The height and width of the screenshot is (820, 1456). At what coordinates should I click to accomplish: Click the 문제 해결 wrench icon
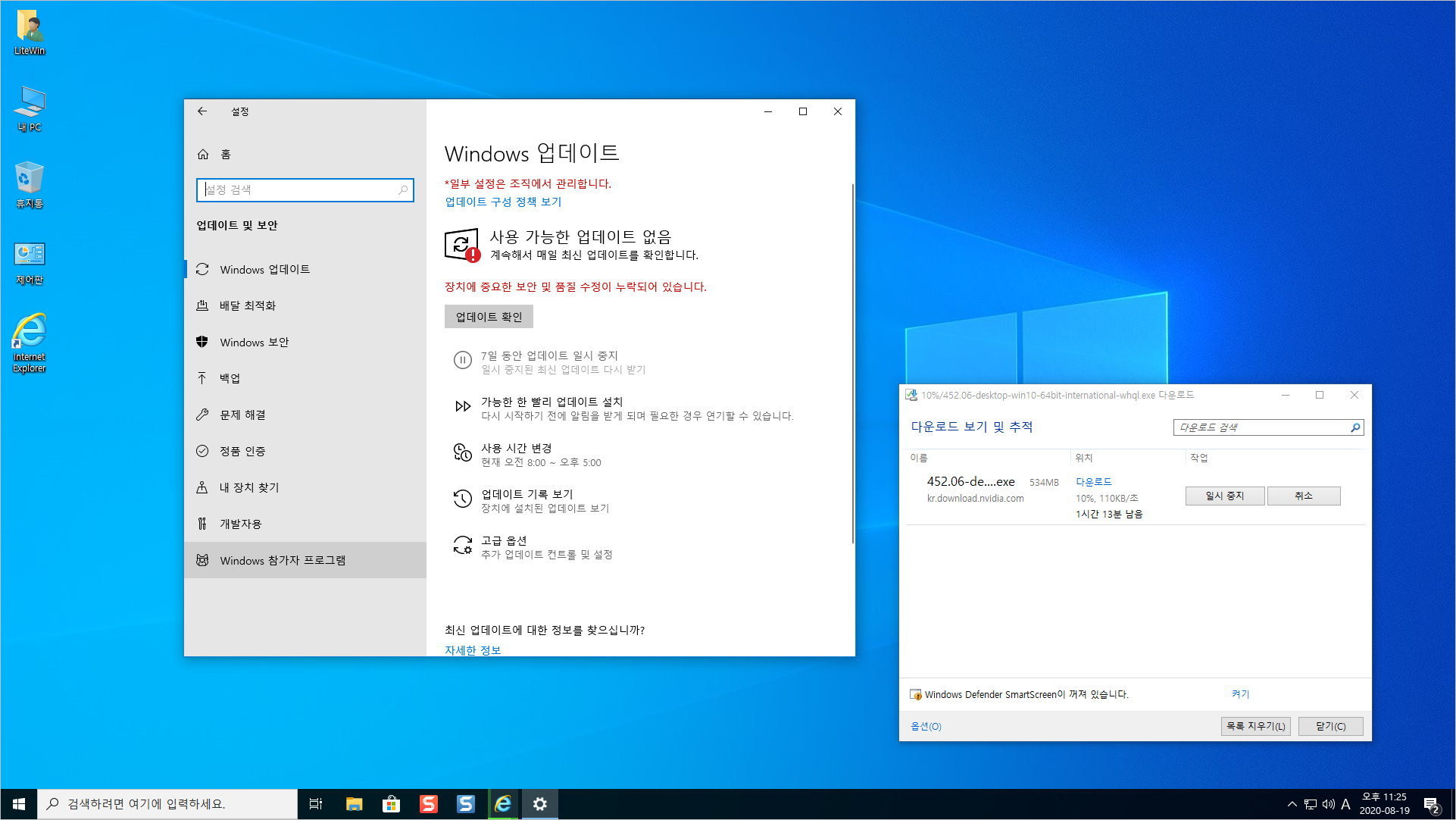click(x=202, y=415)
